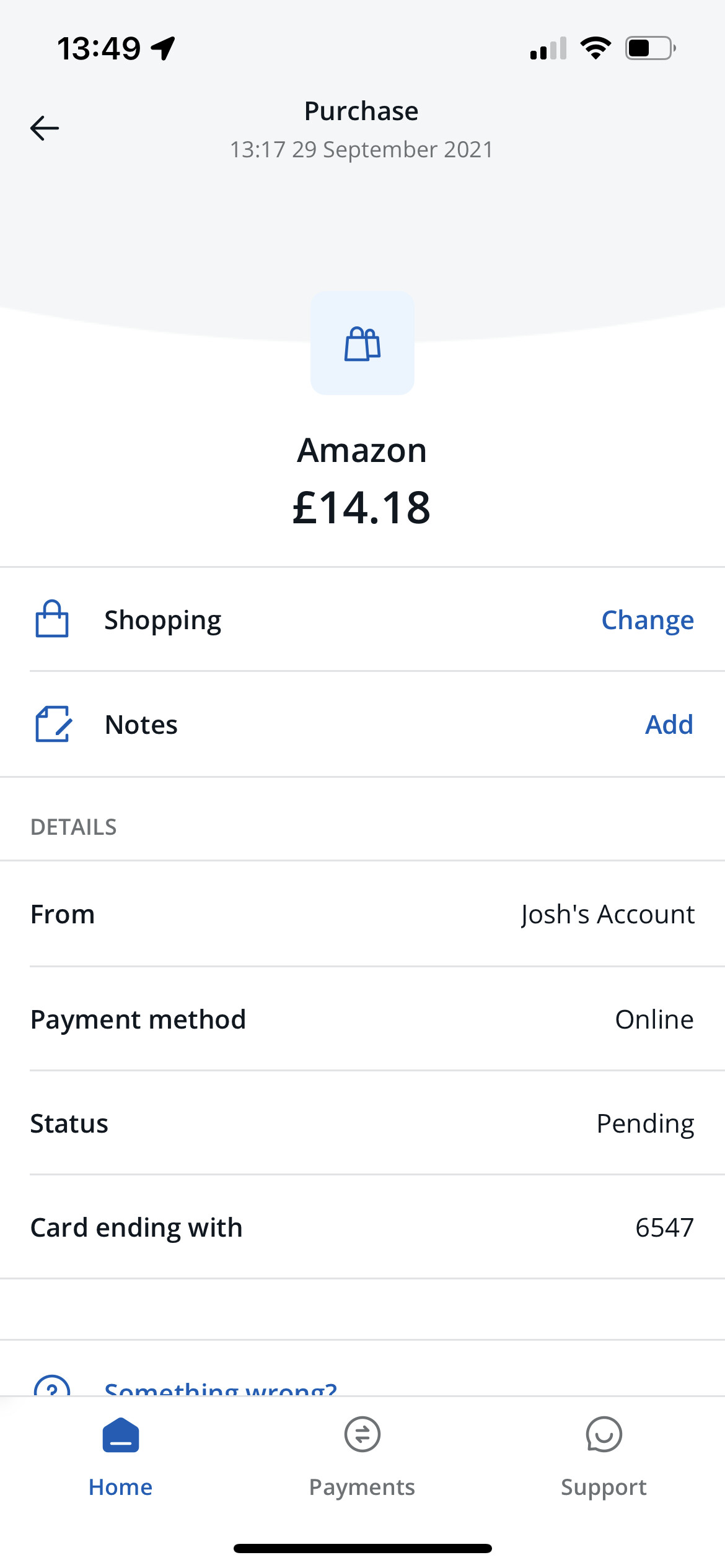Tap the Payments transfer icon
Viewport: 725px width, 1568px height.
(x=362, y=1434)
